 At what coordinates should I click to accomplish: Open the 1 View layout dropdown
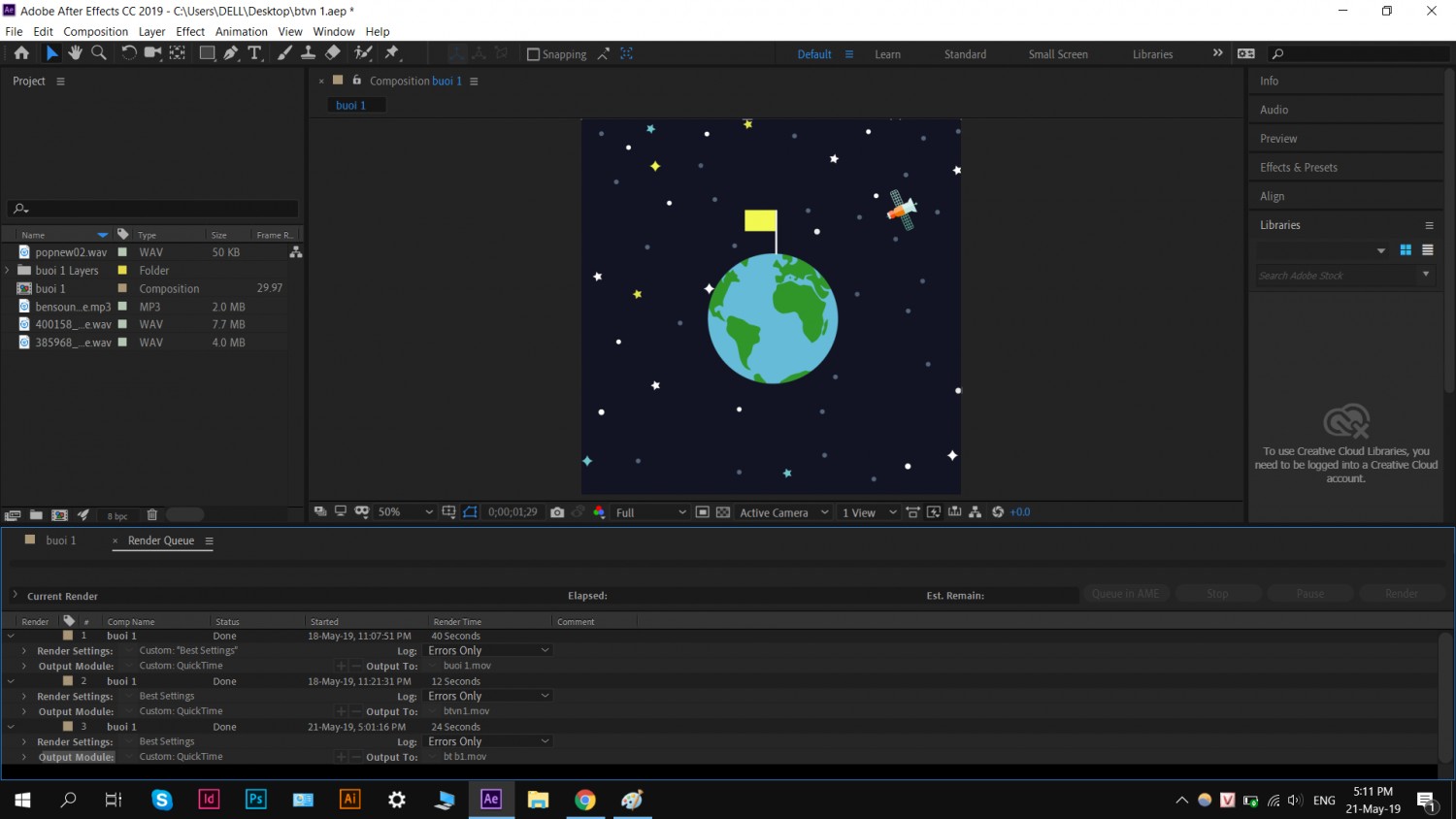pyautogui.click(x=869, y=512)
